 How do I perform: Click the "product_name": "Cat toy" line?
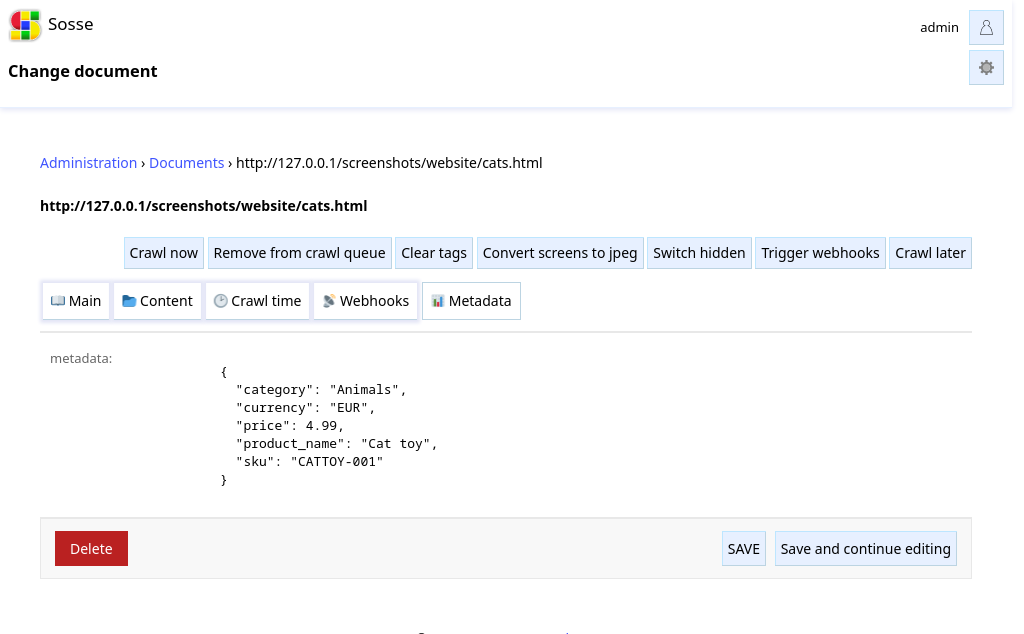point(336,444)
